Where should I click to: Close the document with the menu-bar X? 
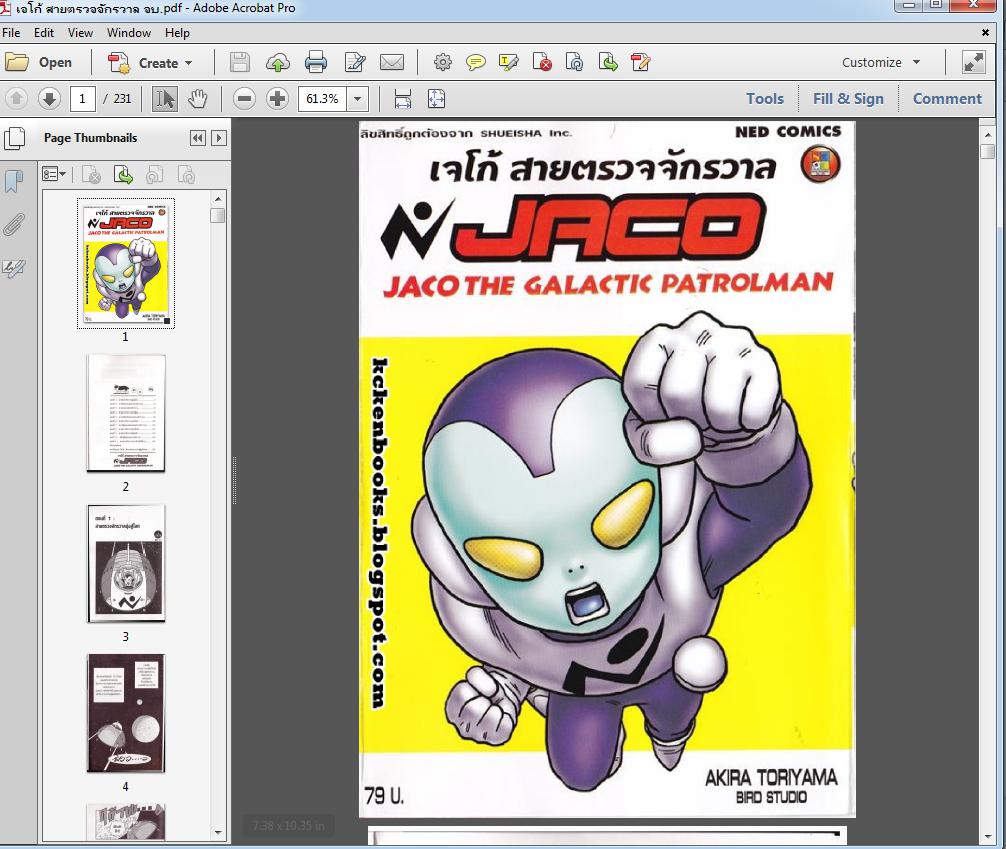tap(985, 32)
